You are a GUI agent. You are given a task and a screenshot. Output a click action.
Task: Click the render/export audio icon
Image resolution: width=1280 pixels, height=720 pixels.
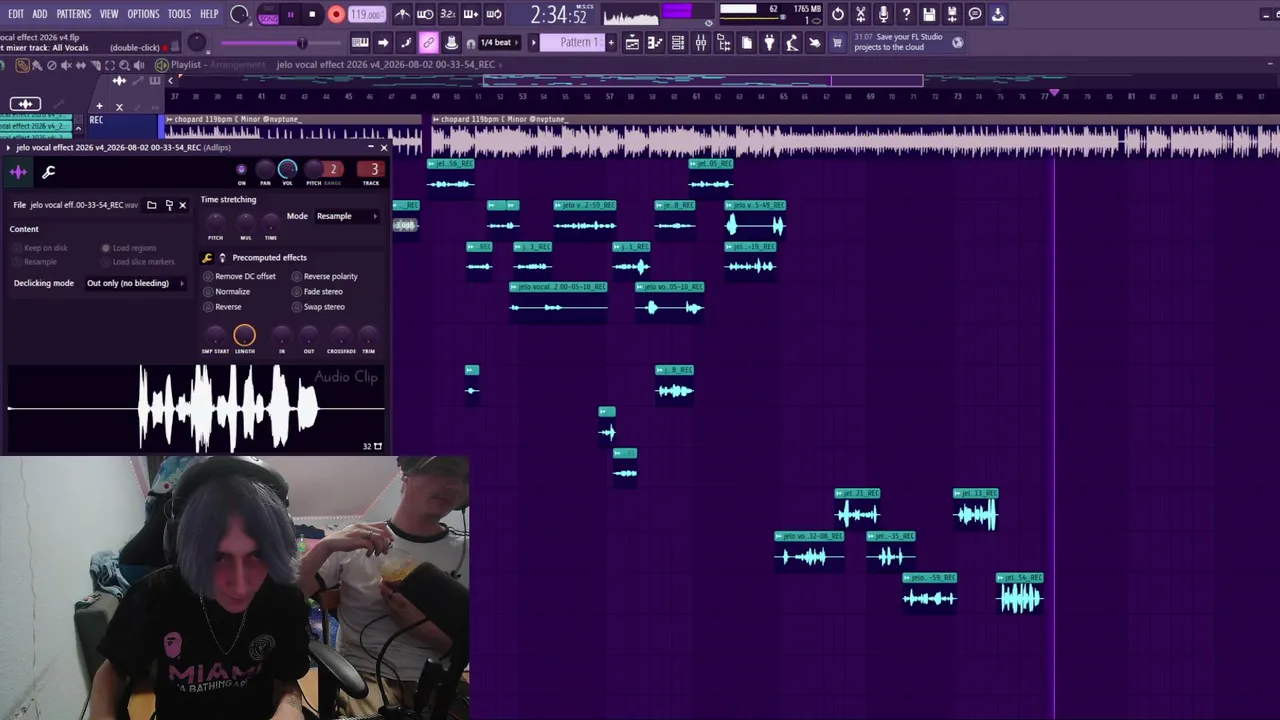(x=952, y=14)
